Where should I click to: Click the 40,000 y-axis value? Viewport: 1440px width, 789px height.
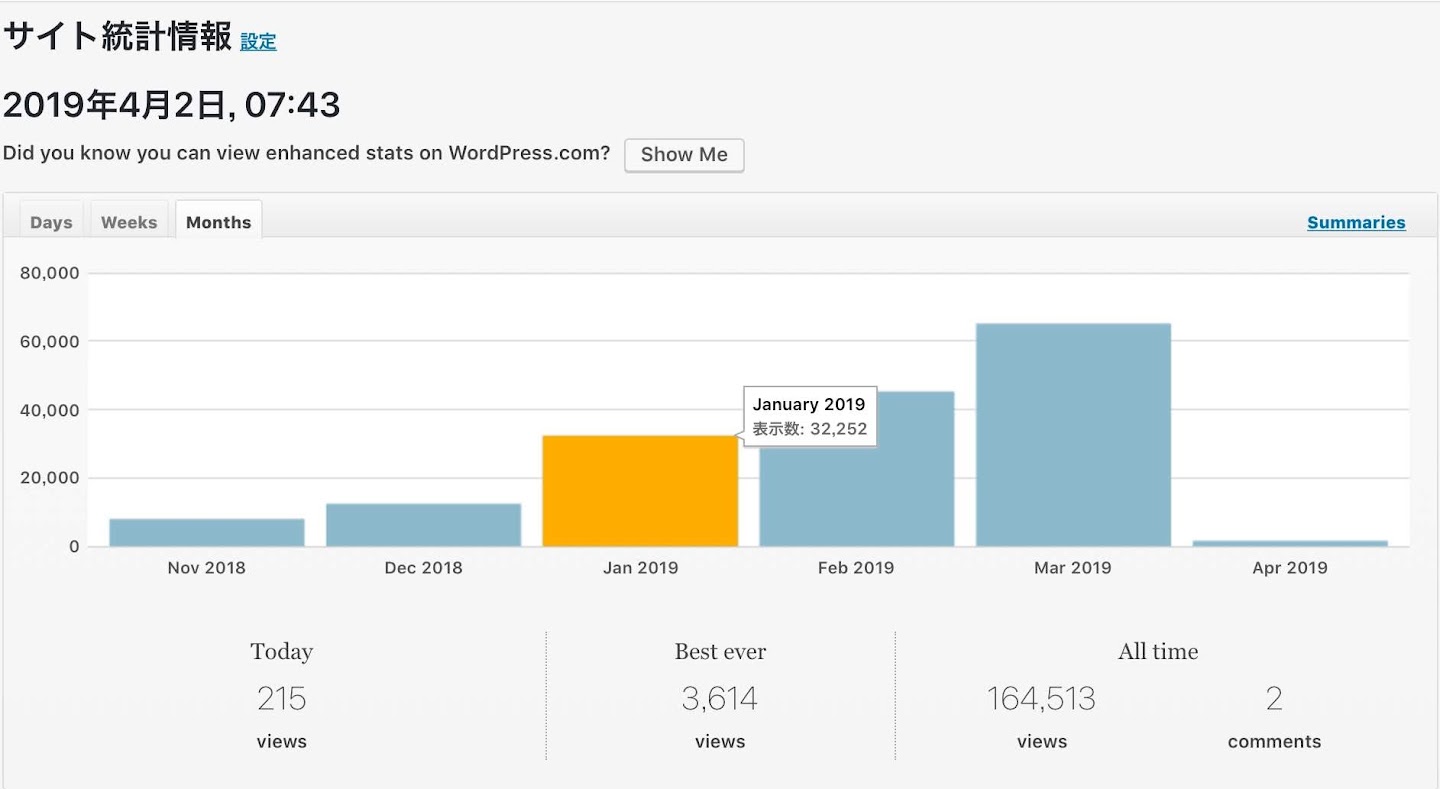[x=49, y=410]
